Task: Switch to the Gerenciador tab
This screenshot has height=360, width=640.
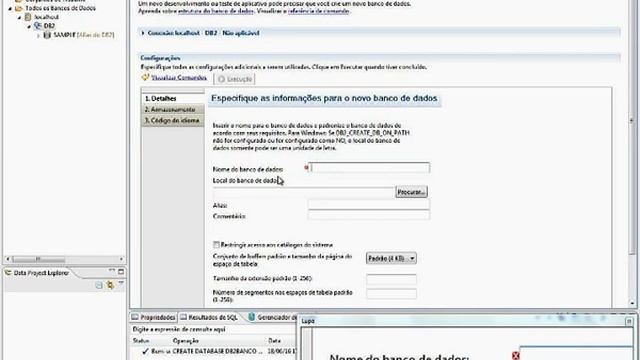Action: (272, 317)
